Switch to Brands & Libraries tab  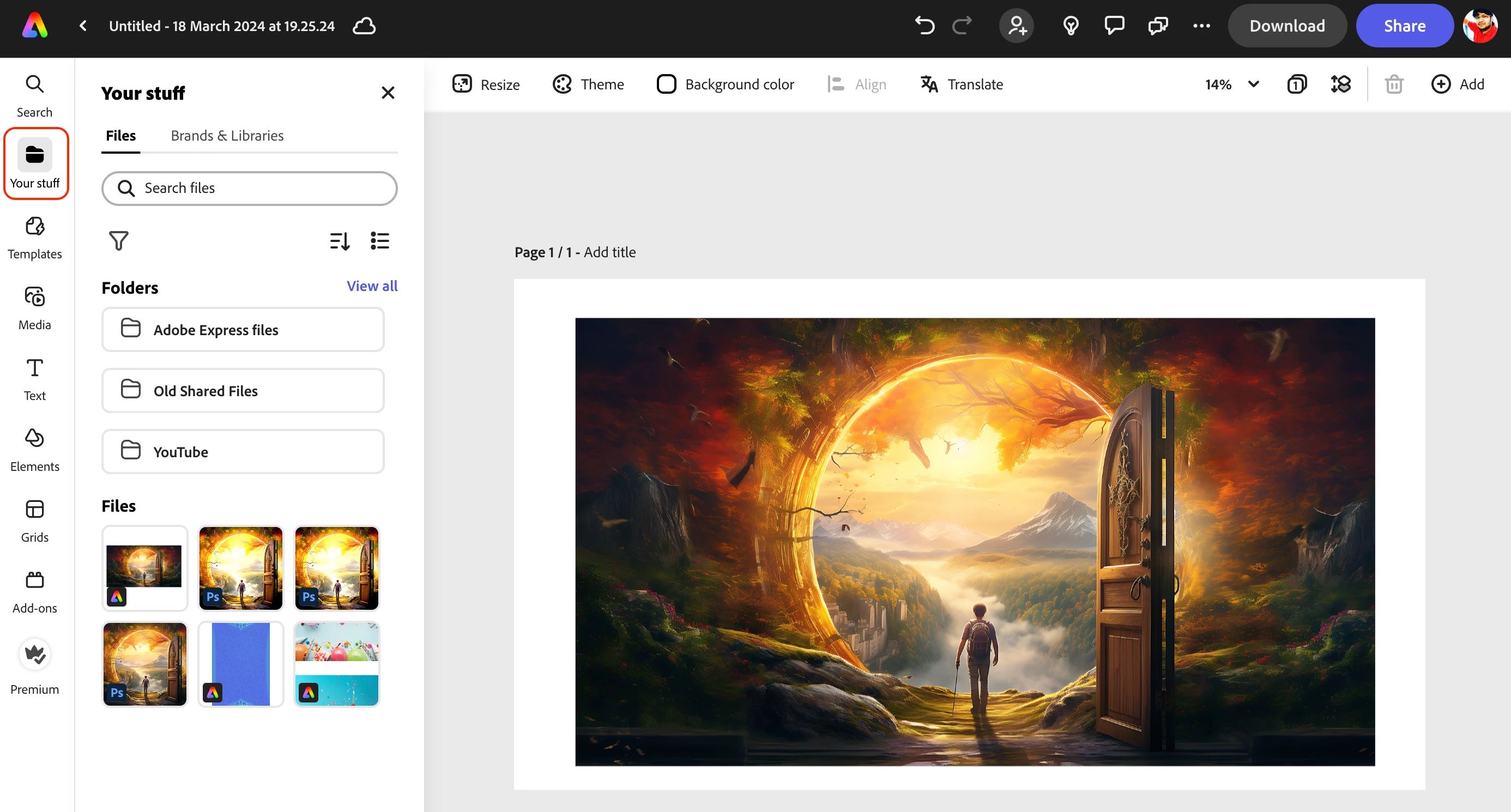(227, 136)
